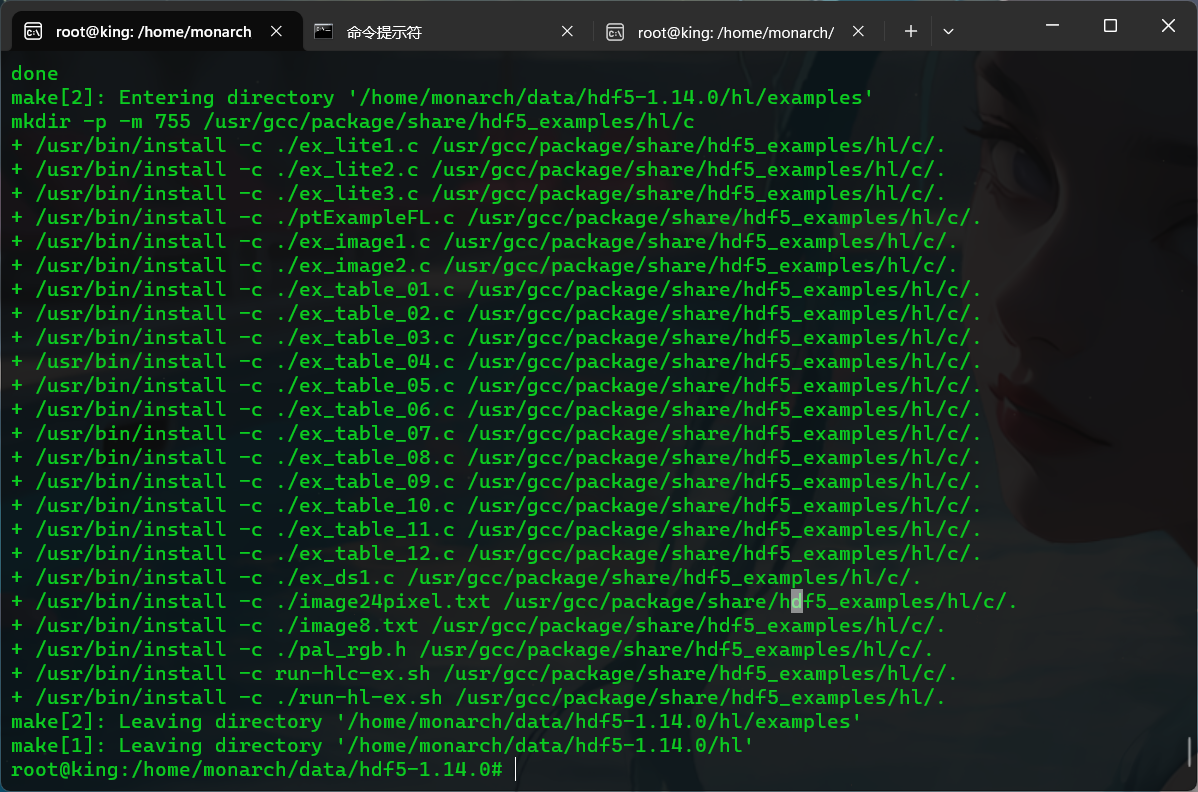The image size is (1198, 792).
Task: Click the line installing ex_table_07.c
Action: click(x=496, y=433)
